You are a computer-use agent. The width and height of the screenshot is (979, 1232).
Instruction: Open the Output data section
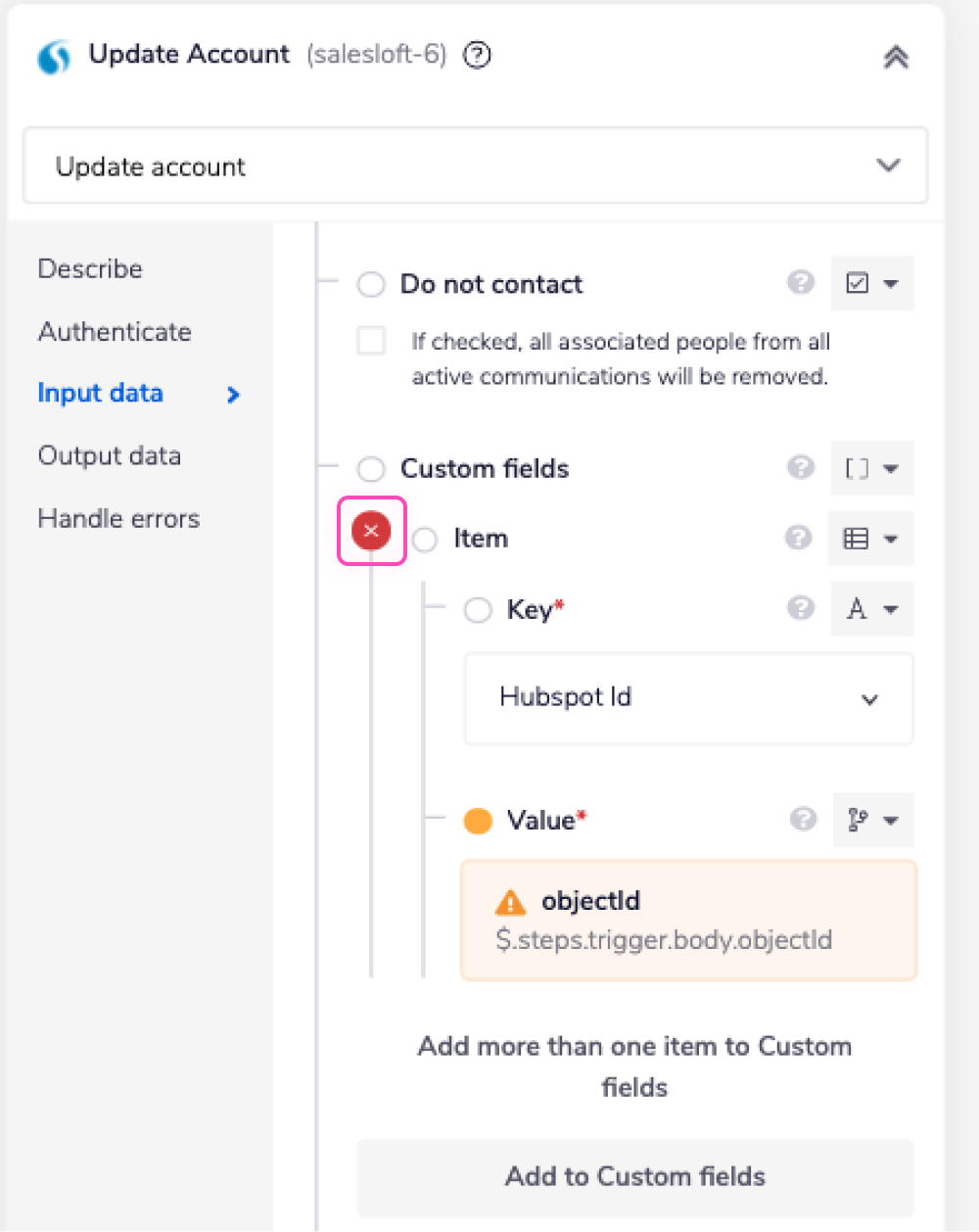point(110,456)
